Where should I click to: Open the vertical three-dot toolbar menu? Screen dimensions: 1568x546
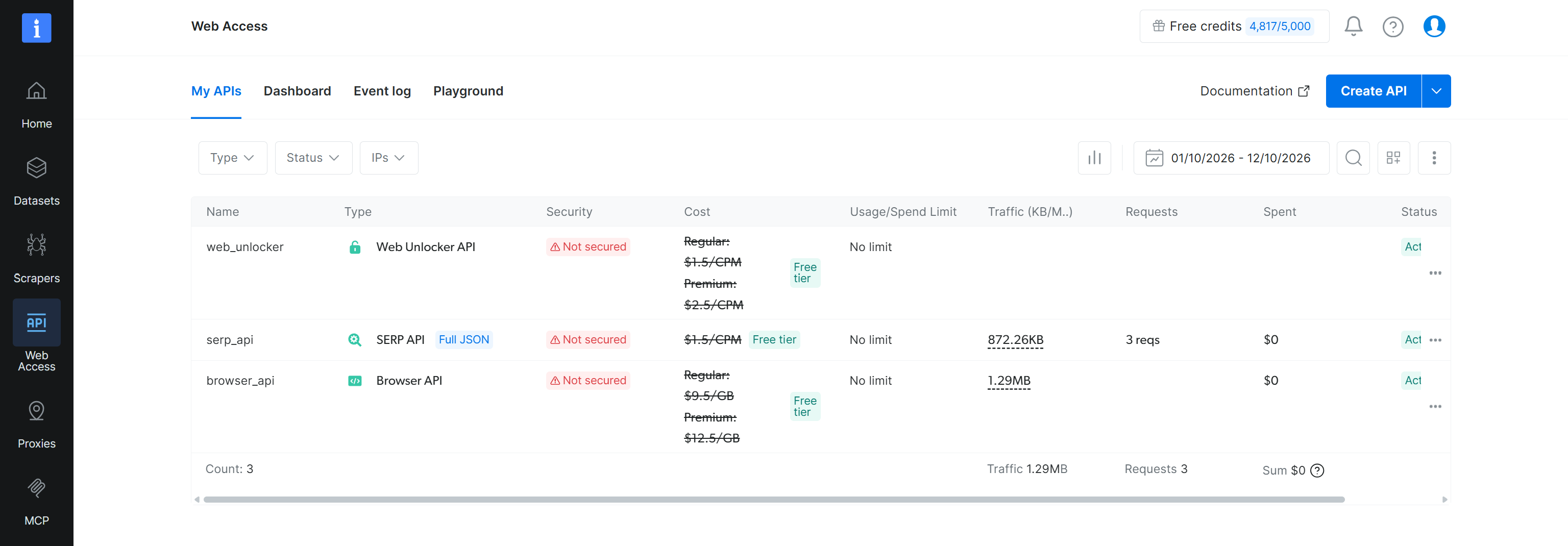(1434, 158)
